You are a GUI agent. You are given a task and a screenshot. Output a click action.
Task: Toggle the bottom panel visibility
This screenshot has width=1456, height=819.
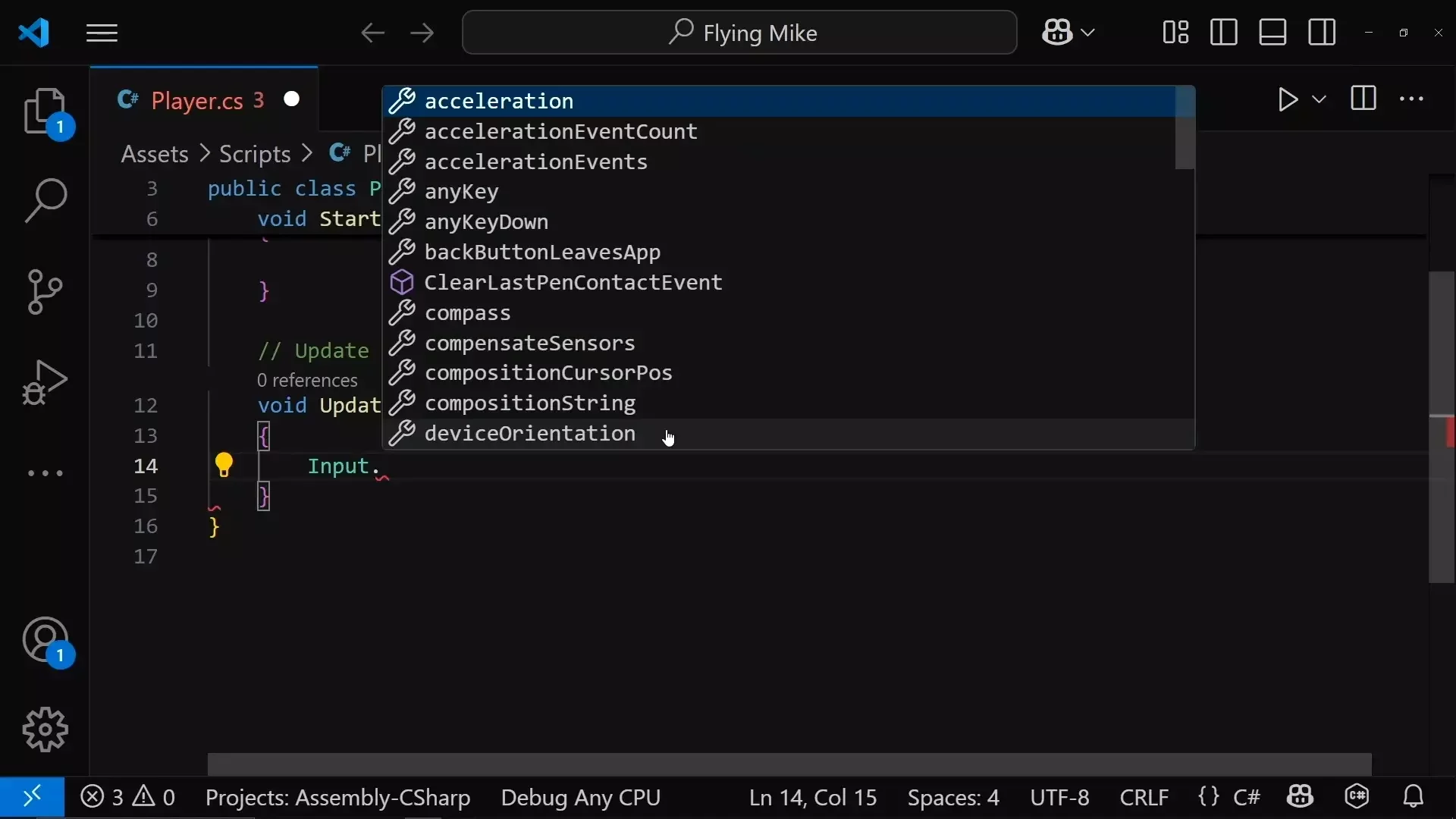click(x=1272, y=32)
